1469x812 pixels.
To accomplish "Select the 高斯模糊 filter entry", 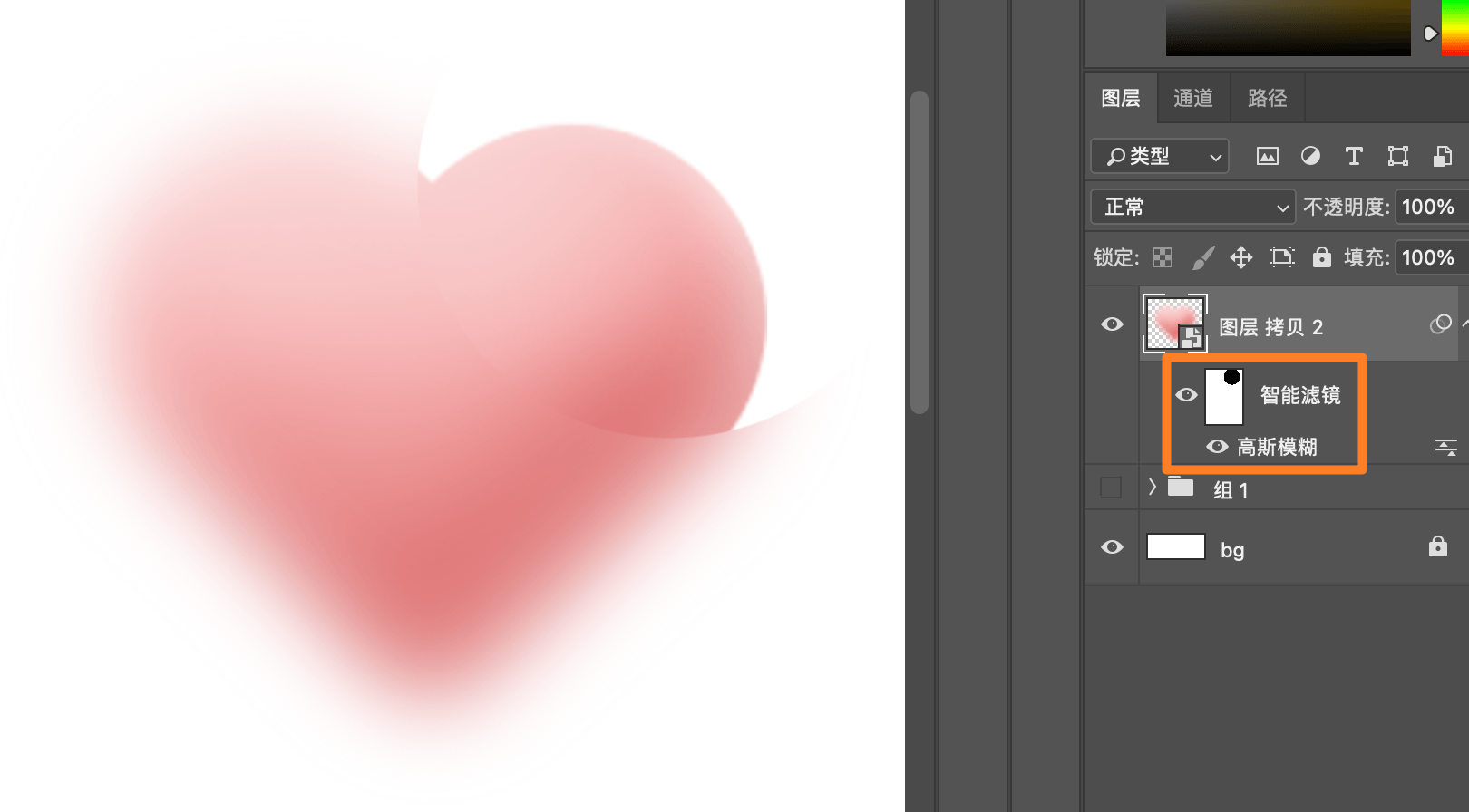I will point(1277,447).
